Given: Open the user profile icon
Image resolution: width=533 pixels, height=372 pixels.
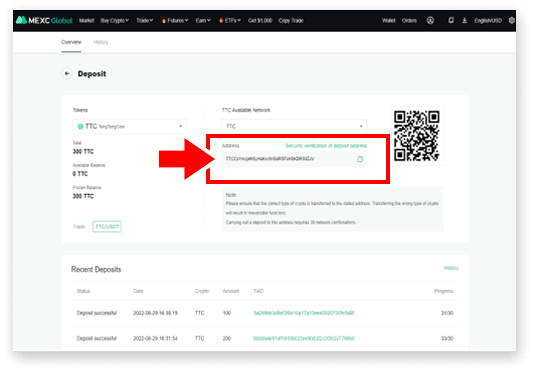Looking at the screenshot, I should (430, 21).
